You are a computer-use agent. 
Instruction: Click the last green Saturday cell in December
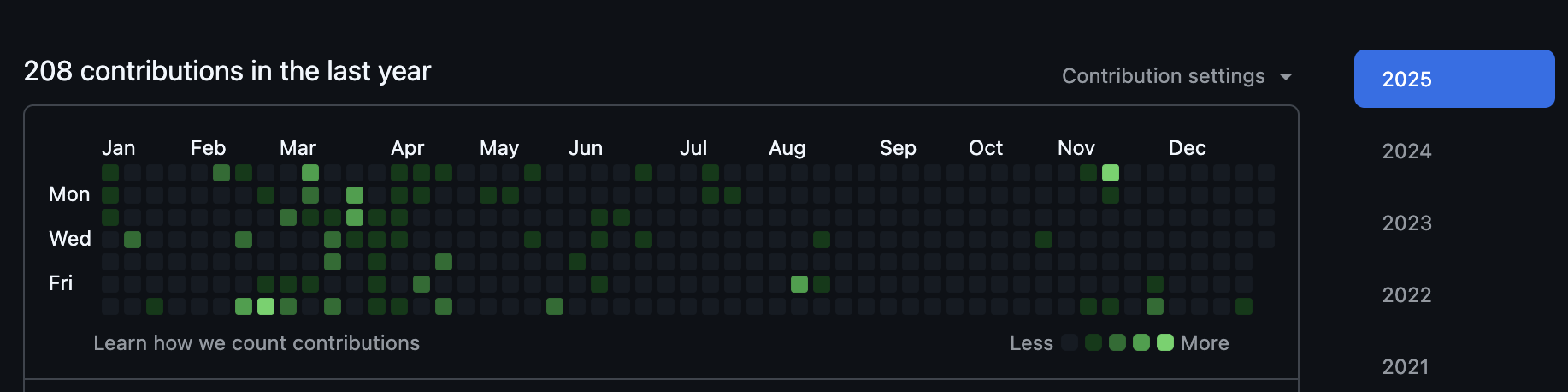tap(1244, 306)
